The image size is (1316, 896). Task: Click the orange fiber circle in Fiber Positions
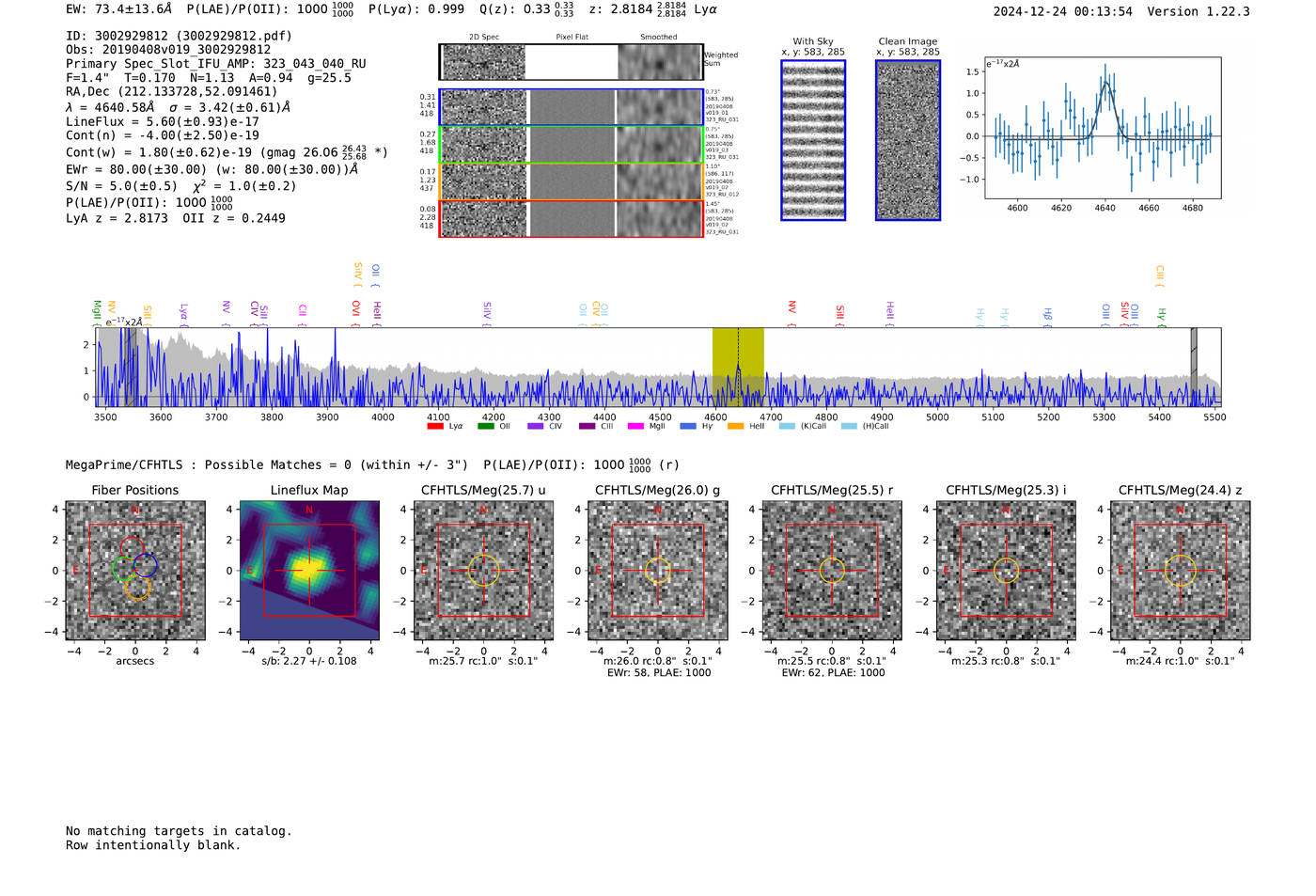pos(138,588)
